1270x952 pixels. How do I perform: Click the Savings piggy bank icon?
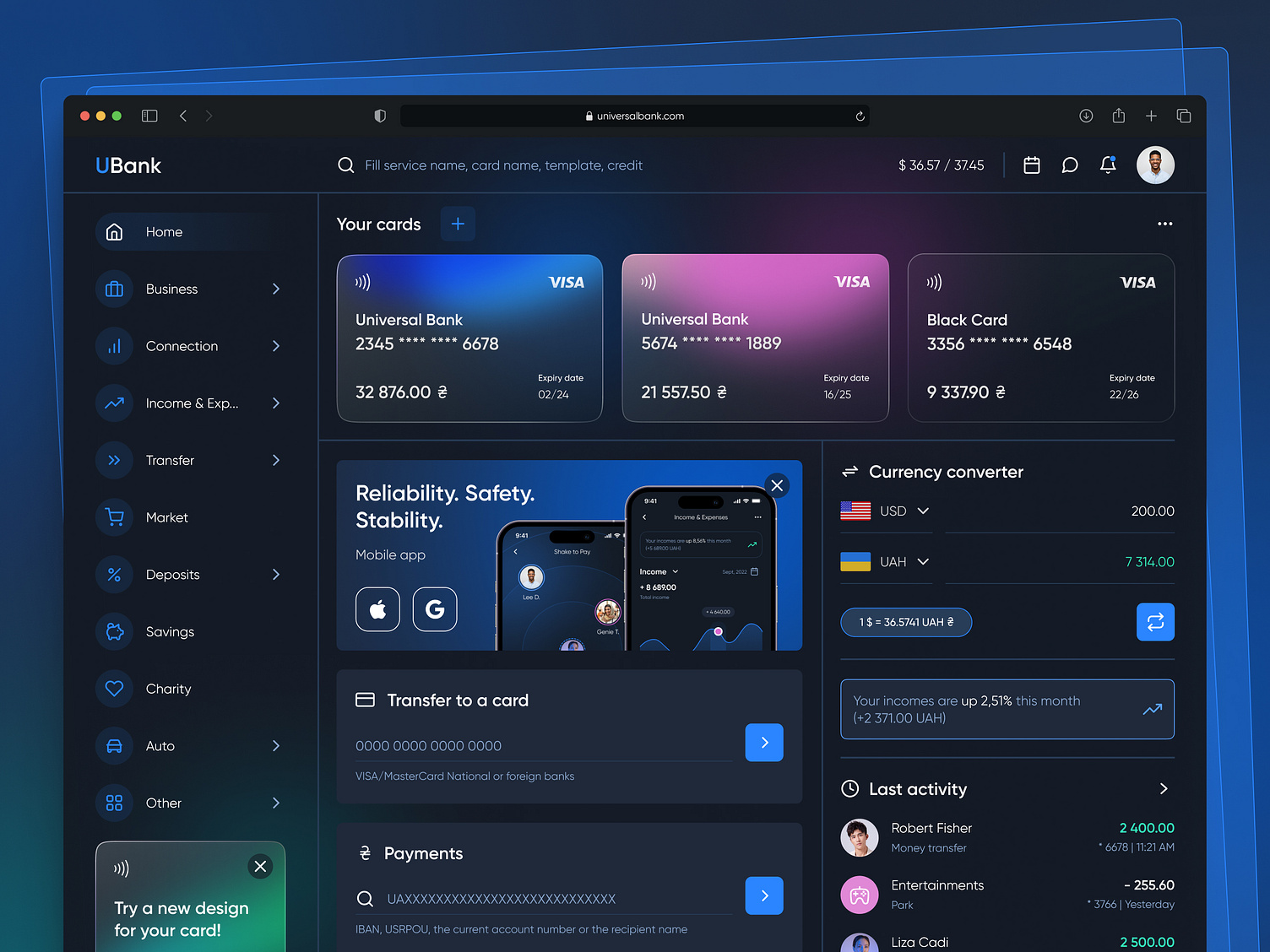(x=115, y=631)
